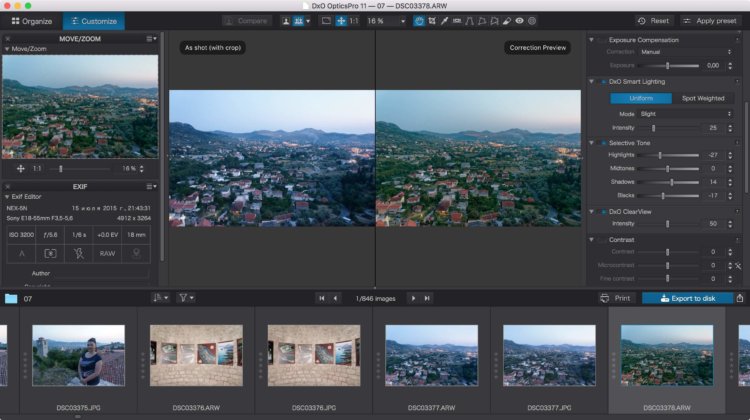Jump to last image in filmstrip
This screenshot has width=750, height=420.
click(427, 298)
